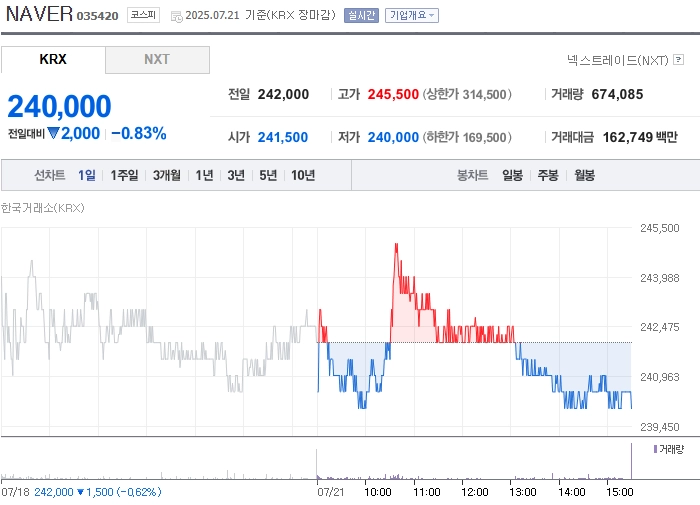Click the -0.83% change rate

(x=139, y=133)
